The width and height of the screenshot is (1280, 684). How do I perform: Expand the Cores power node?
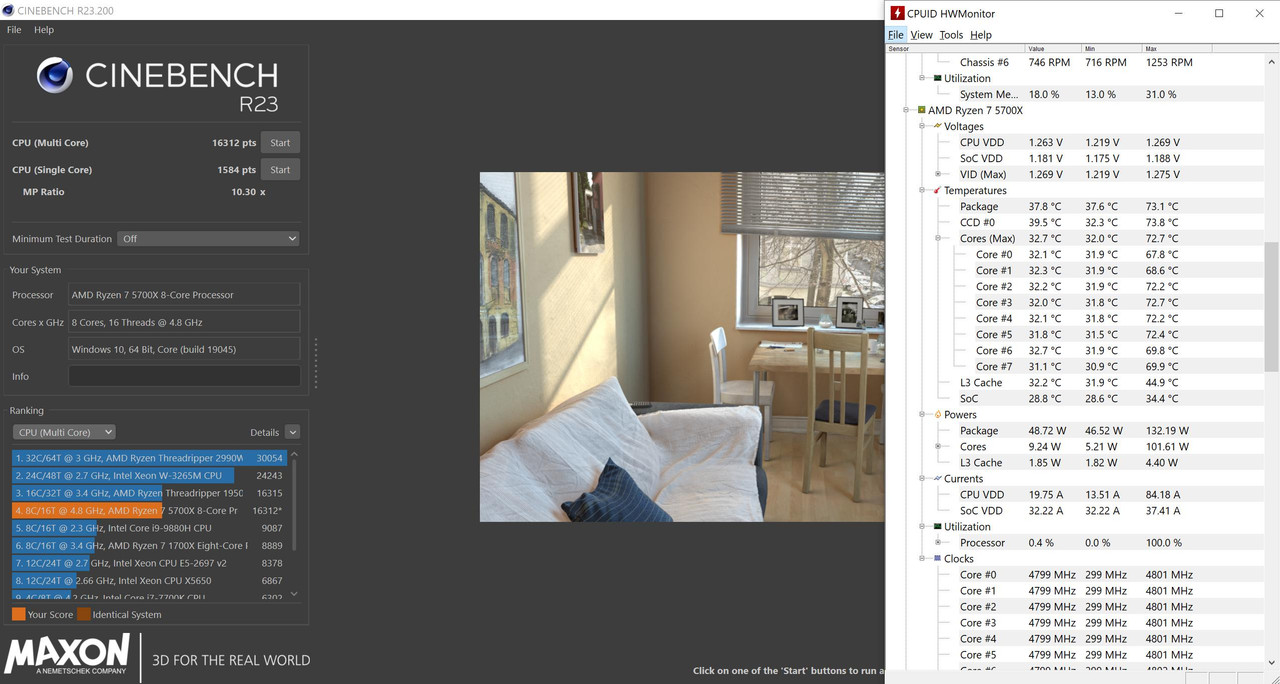pyautogui.click(x=938, y=447)
